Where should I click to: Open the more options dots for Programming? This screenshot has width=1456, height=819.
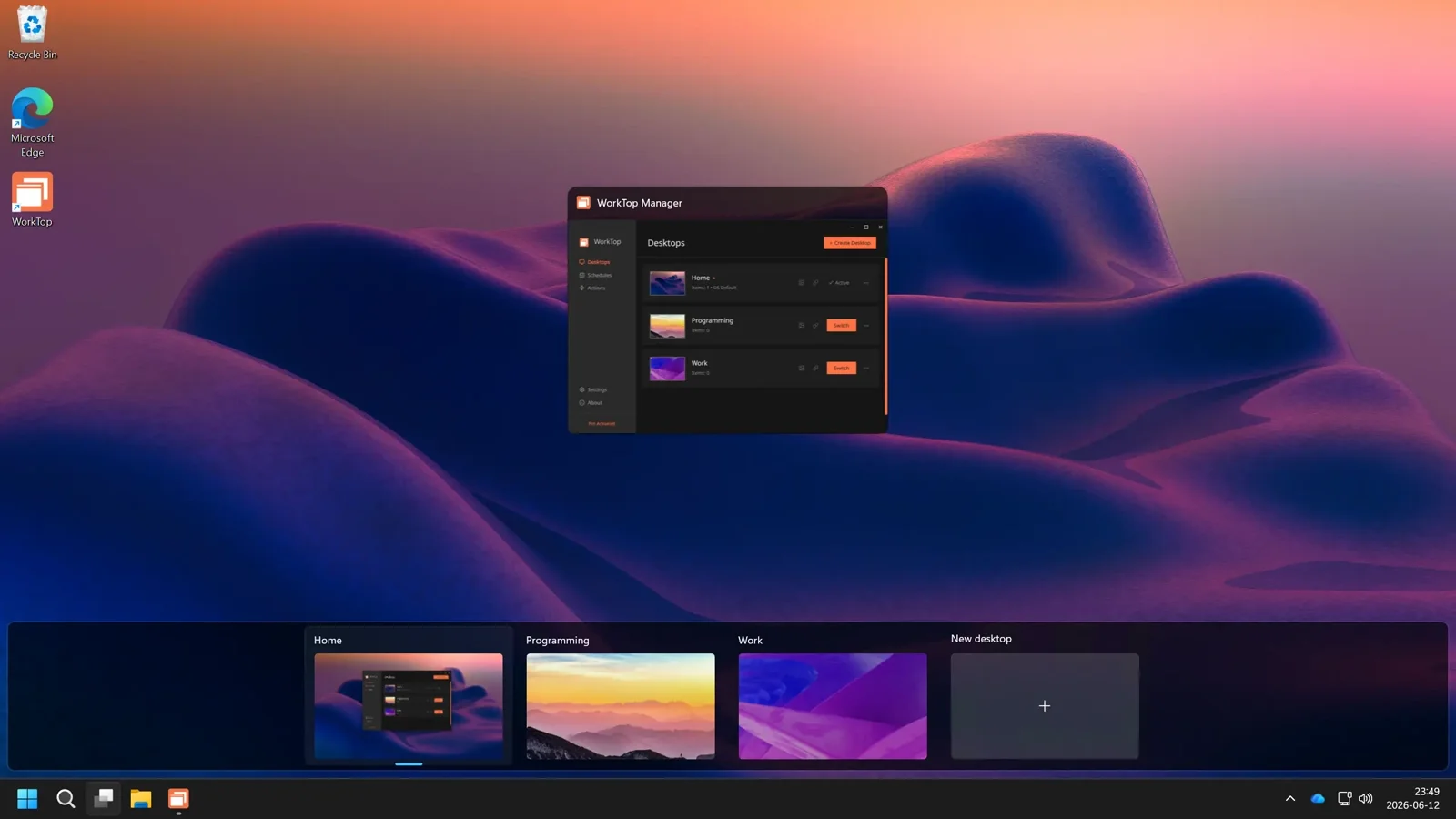(x=866, y=326)
